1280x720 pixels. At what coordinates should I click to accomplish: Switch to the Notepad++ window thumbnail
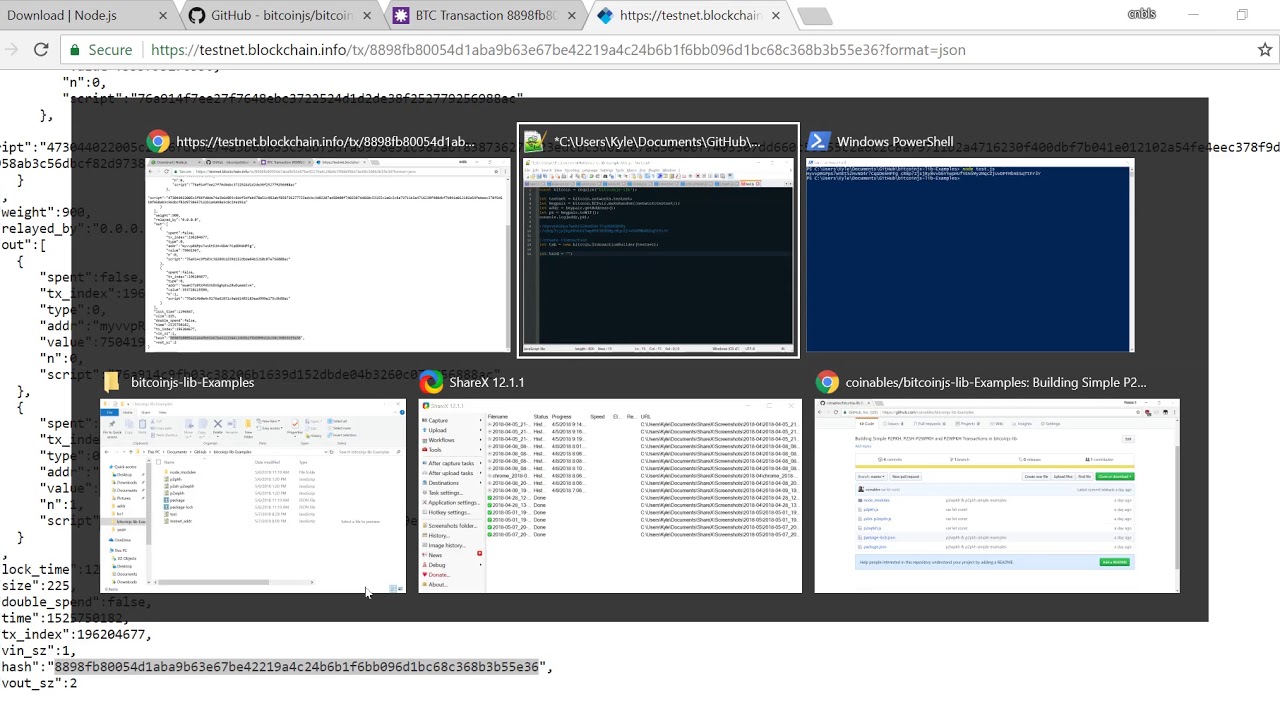658,255
